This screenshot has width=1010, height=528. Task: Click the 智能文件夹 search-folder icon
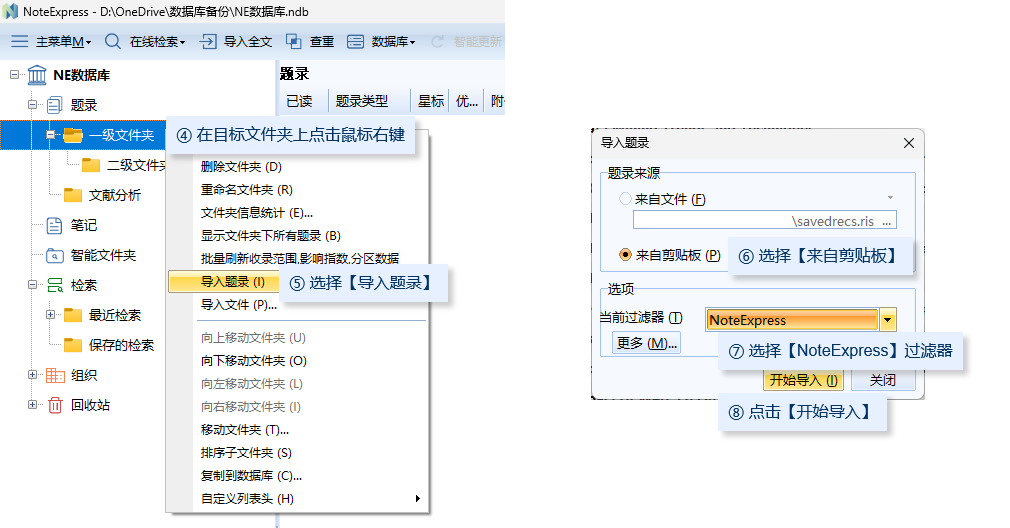pyautogui.click(x=55, y=255)
